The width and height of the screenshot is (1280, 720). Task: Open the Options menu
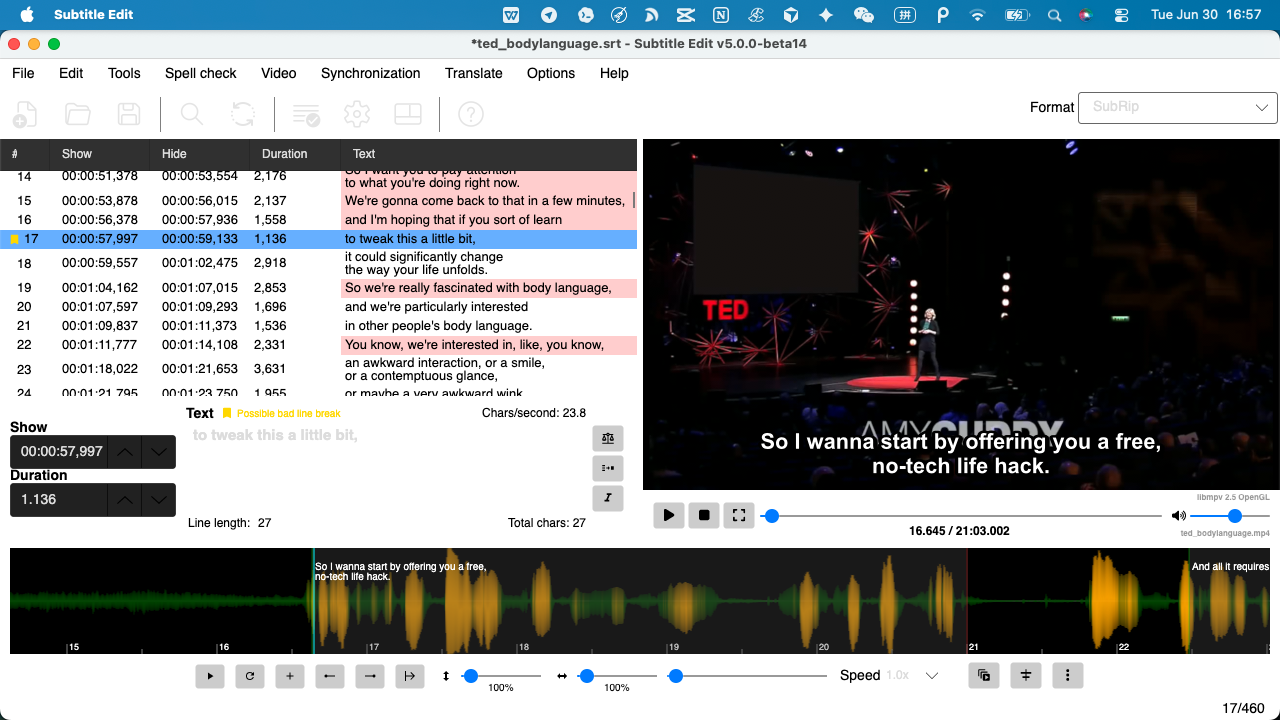point(551,73)
